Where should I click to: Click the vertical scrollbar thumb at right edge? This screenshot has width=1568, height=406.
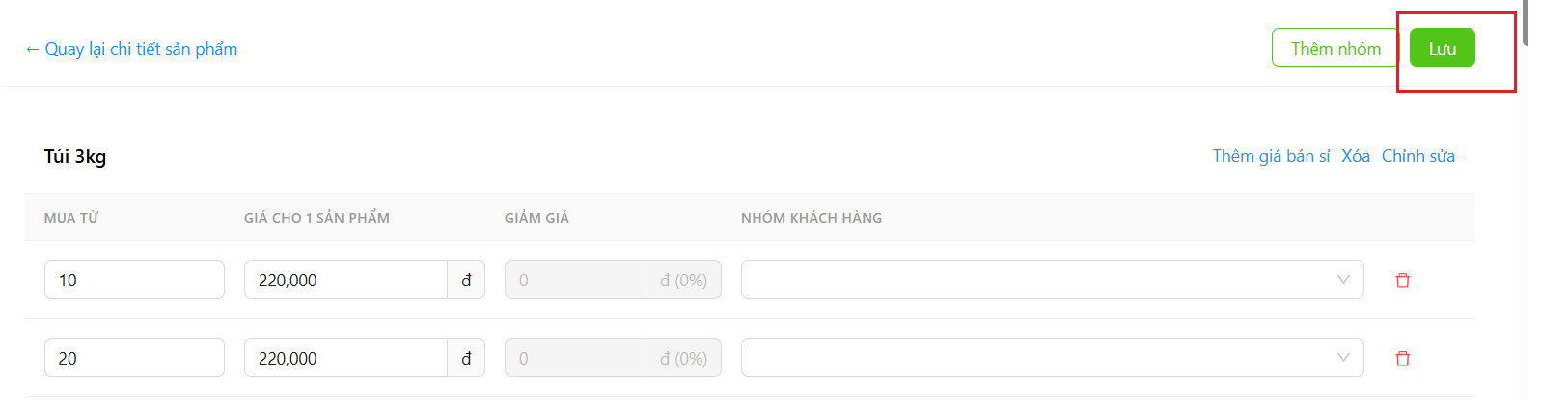pos(1526,23)
